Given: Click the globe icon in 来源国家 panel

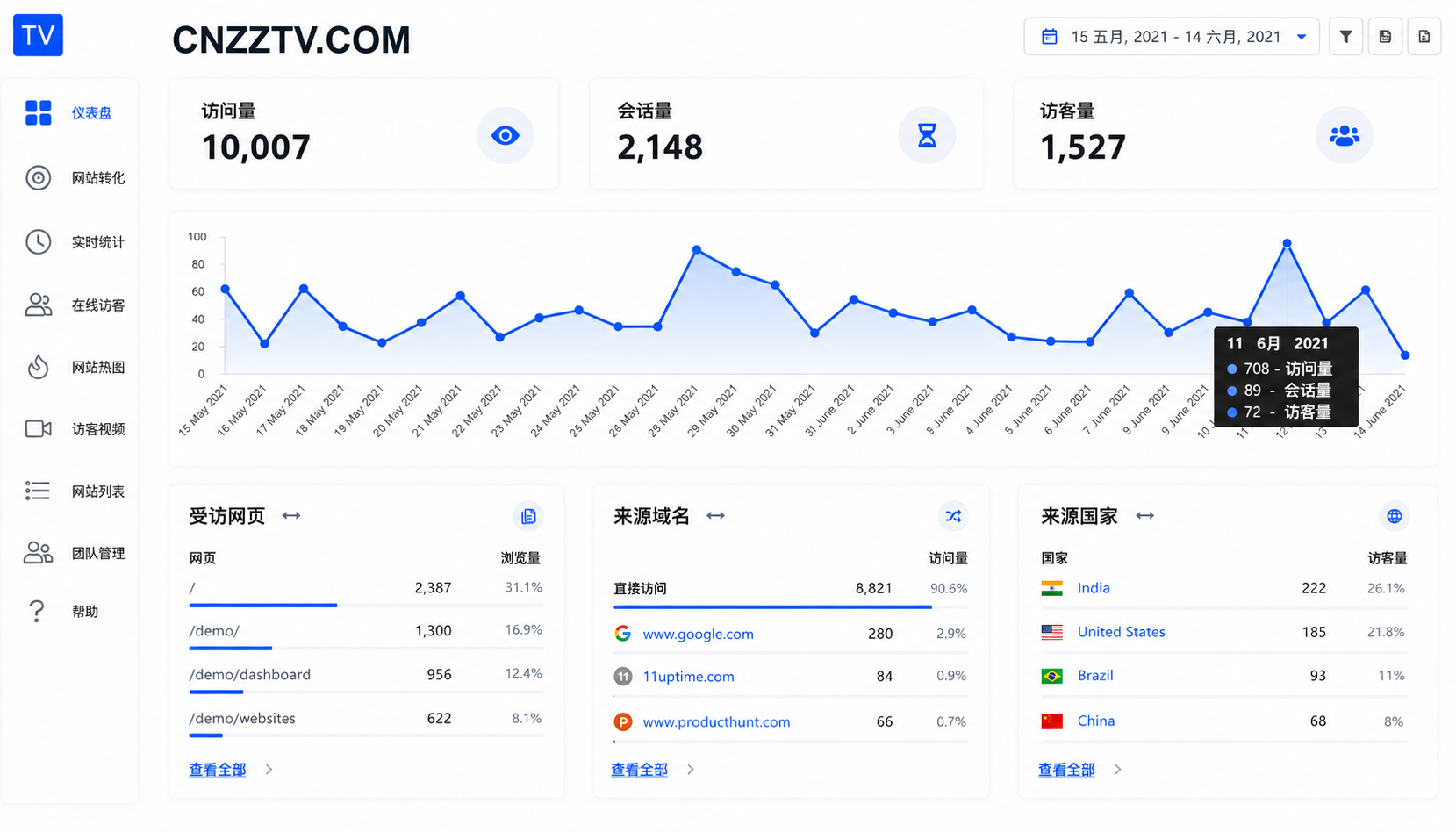Looking at the screenshot, I should tap(1394, 516).
